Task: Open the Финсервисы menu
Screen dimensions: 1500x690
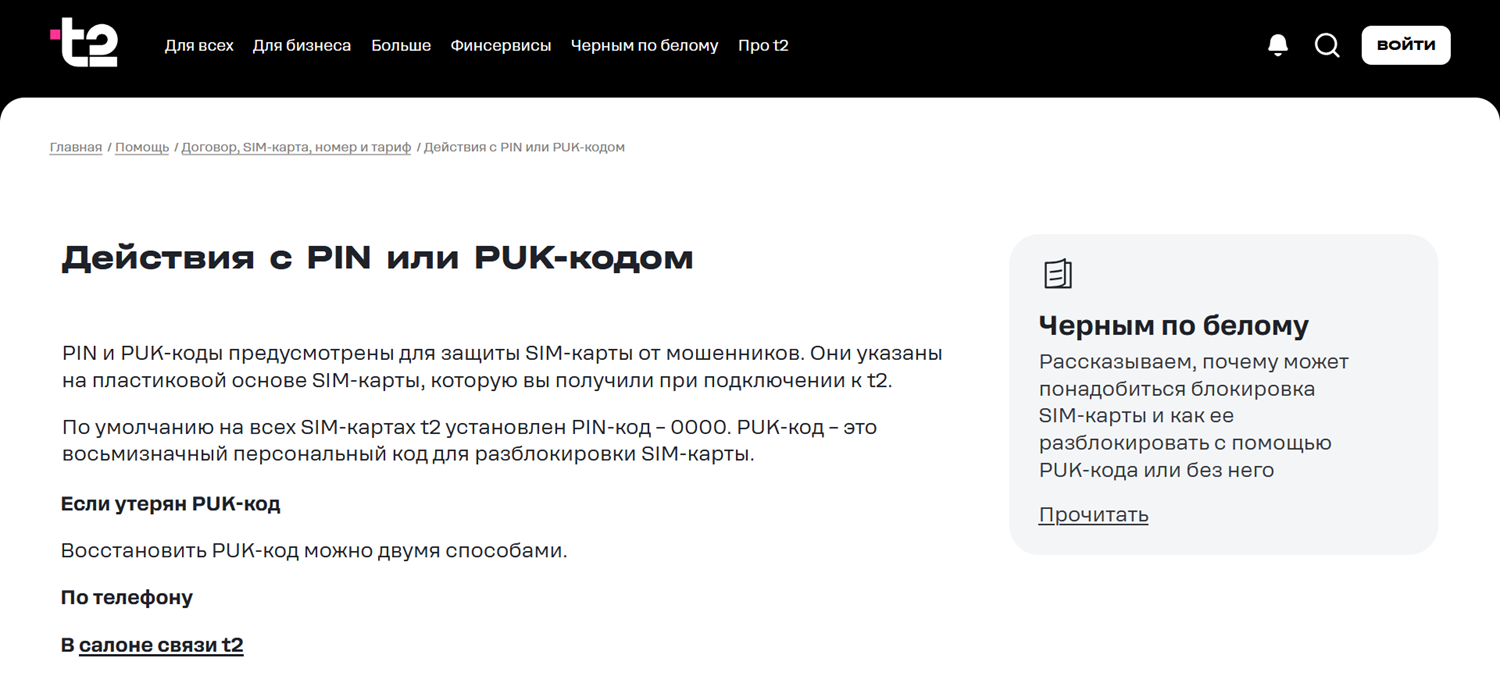Action: (501, 45)
